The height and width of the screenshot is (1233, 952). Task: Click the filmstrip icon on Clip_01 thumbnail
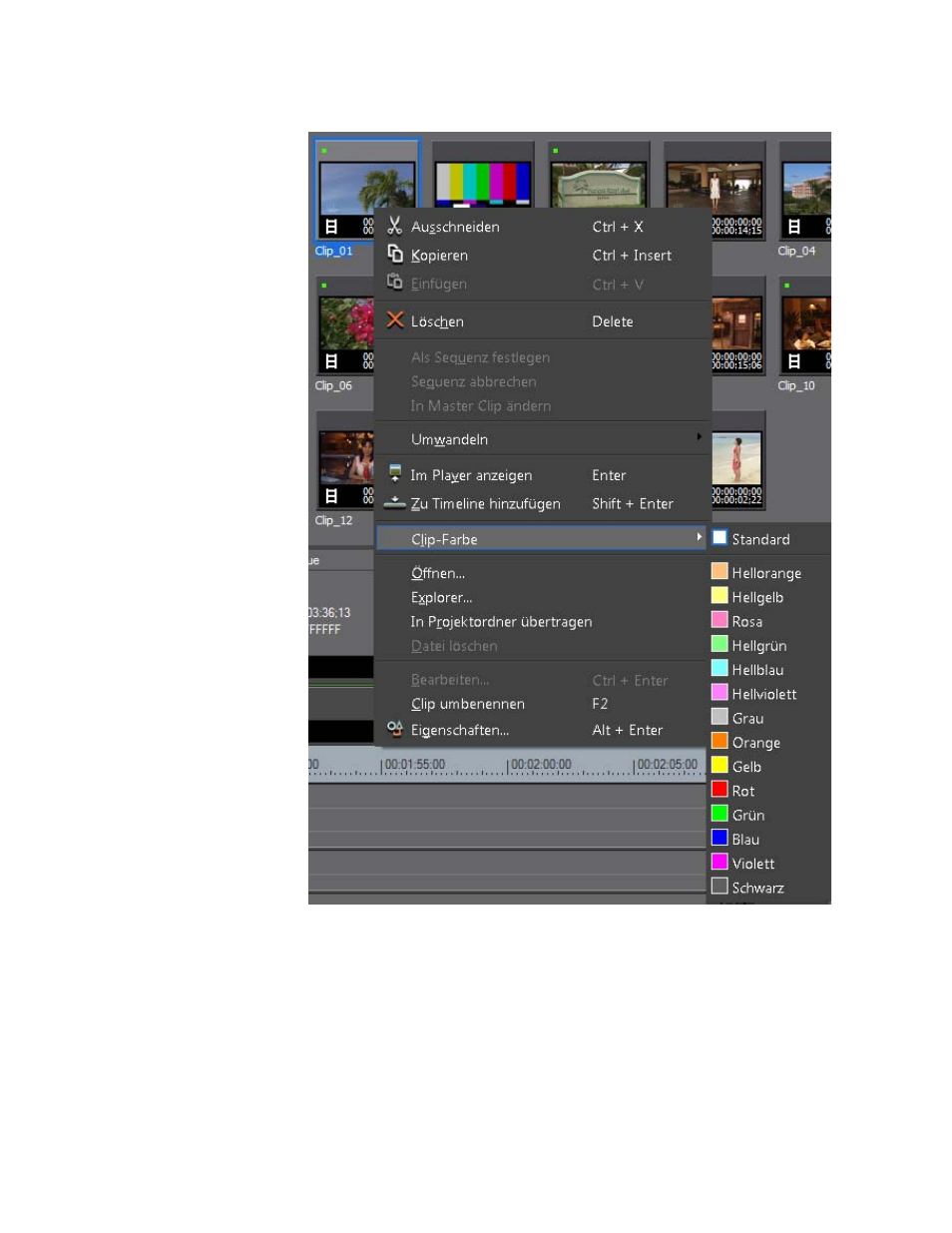[x=332, y=227]
